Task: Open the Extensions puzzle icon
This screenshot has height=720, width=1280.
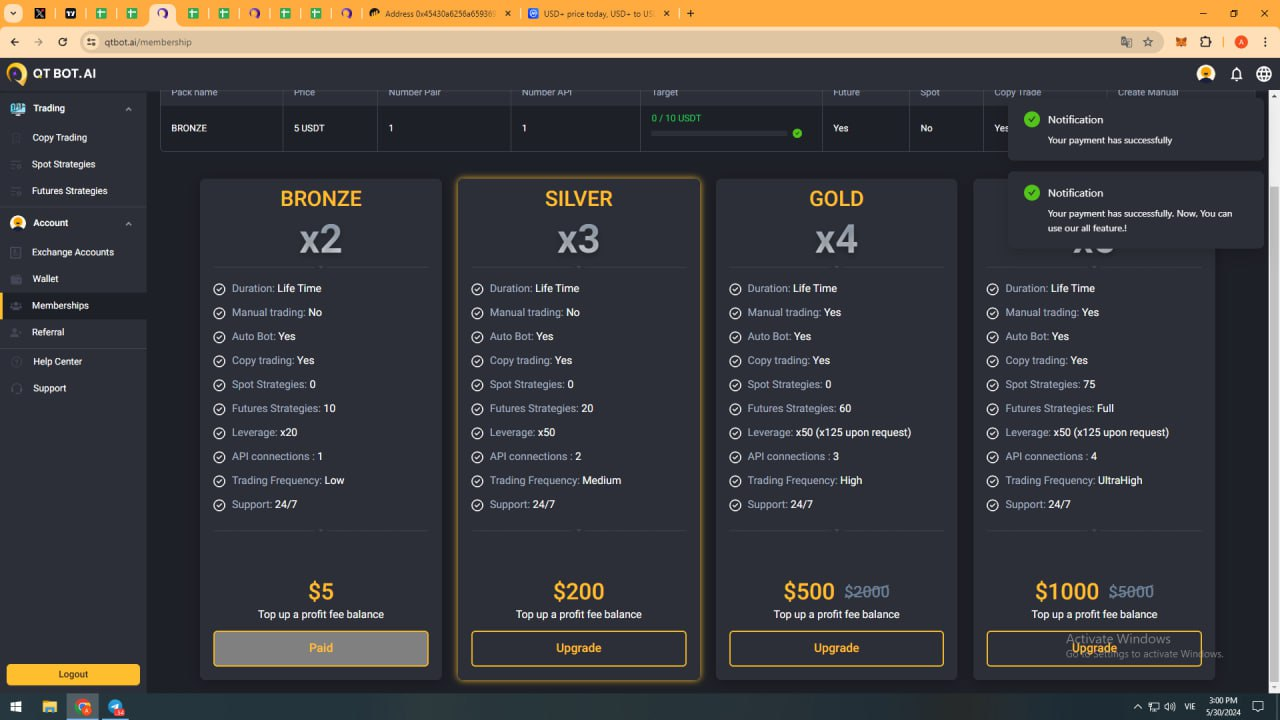Action: [1205, 42]
